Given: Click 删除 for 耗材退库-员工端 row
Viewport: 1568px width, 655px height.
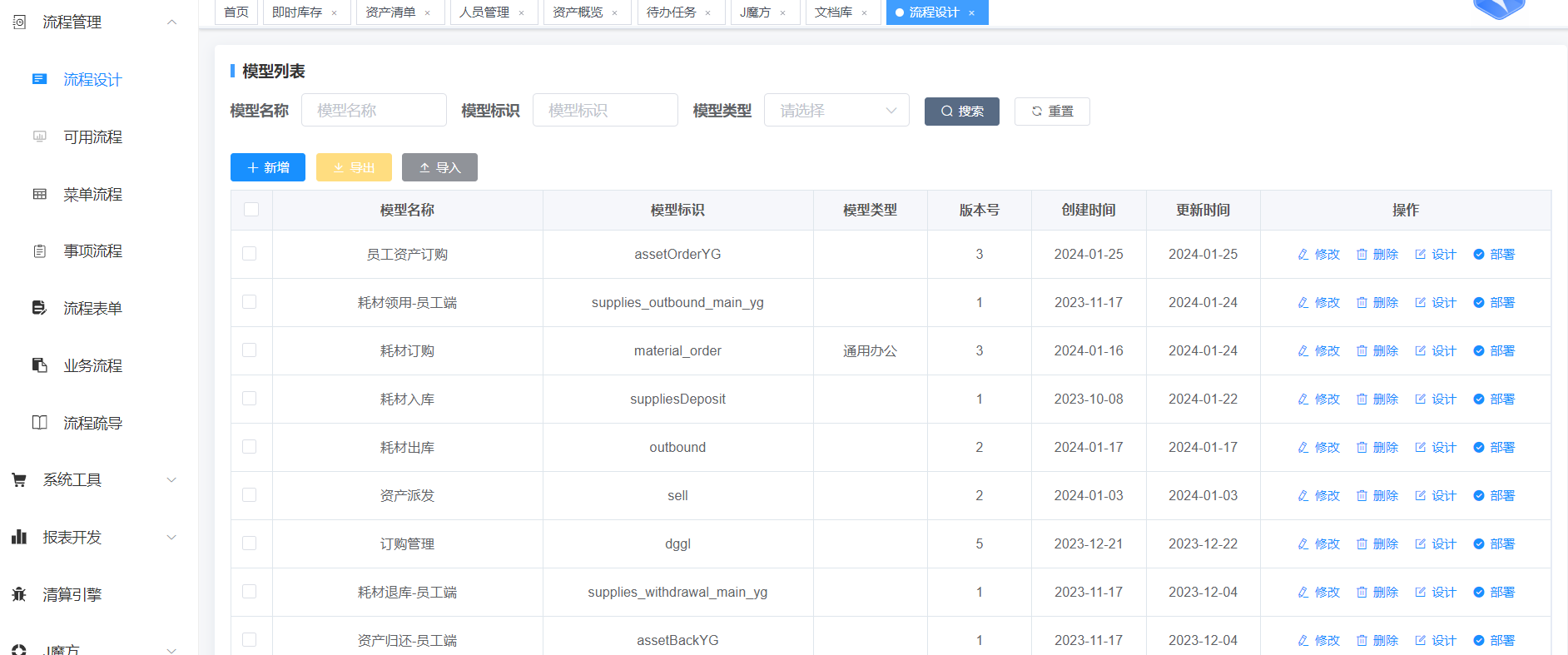Looking at the screenshot, I should click(1377, 593).
